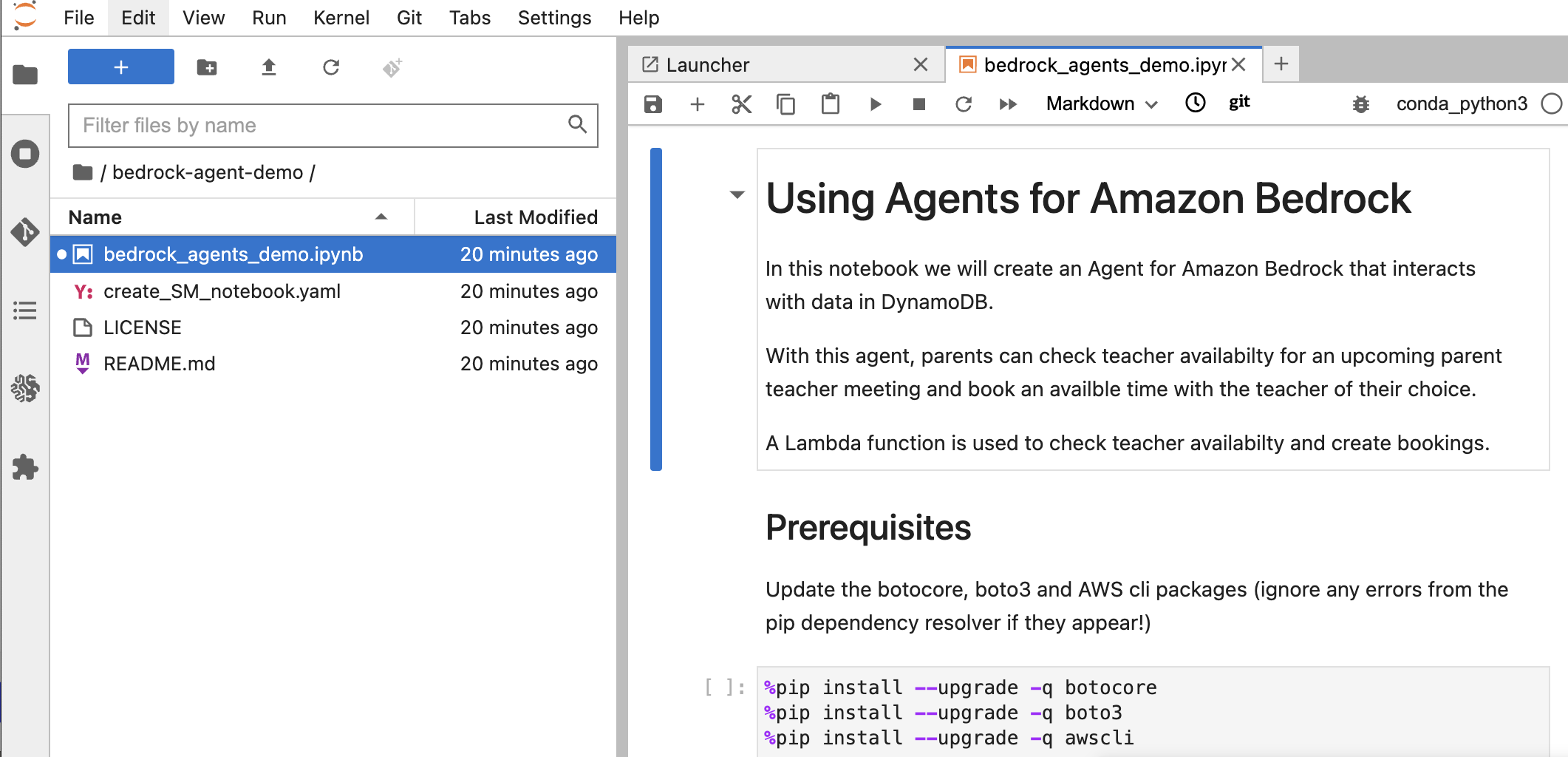Click into the pip install code cell
Image resolution: width=1568 pixels, height=757 pixels.
point(1153,713)
